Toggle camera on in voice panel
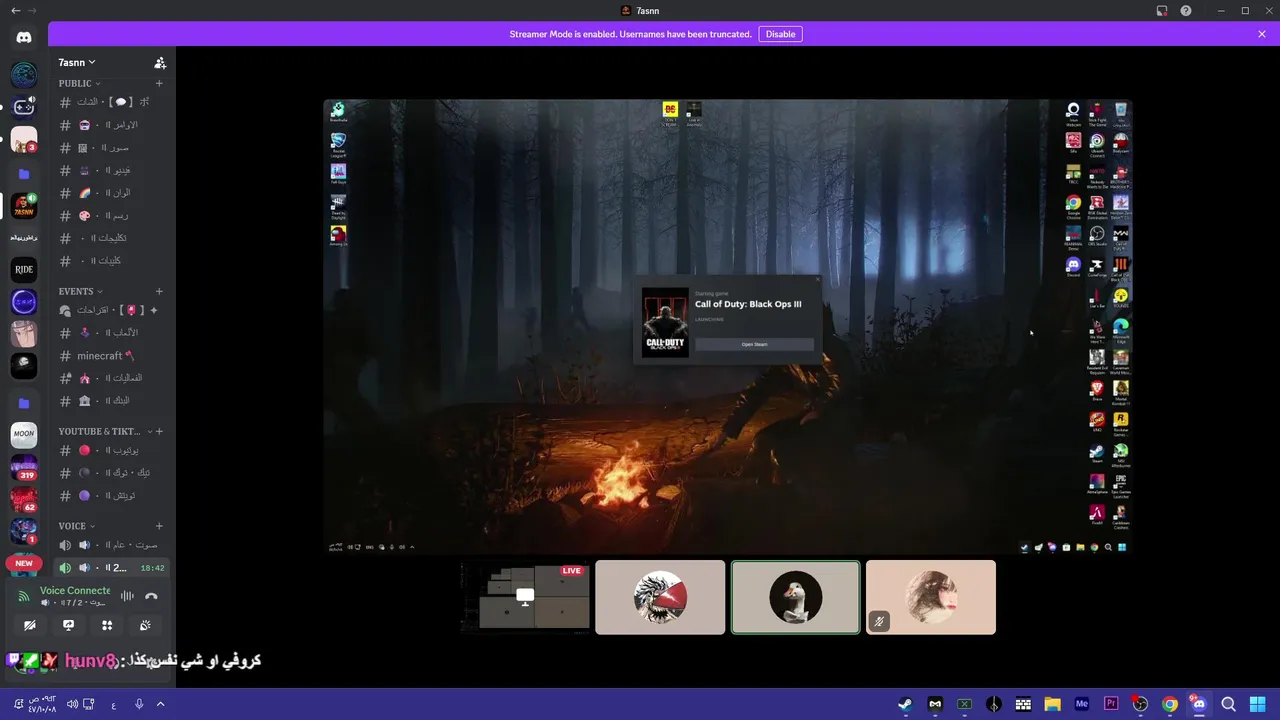The width and height of the screenshot is (1280, 720). [x=30, y=625]
